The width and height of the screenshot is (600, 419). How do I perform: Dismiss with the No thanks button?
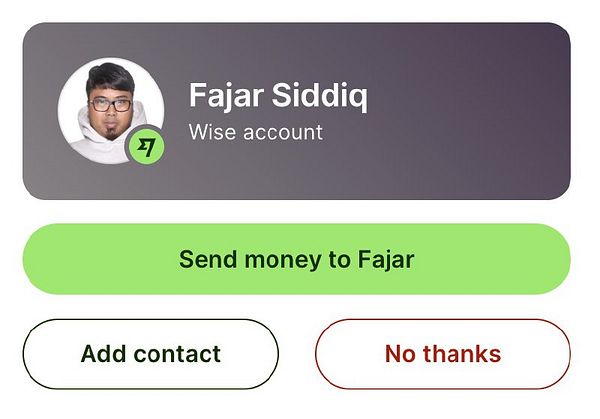coord(443,354)
